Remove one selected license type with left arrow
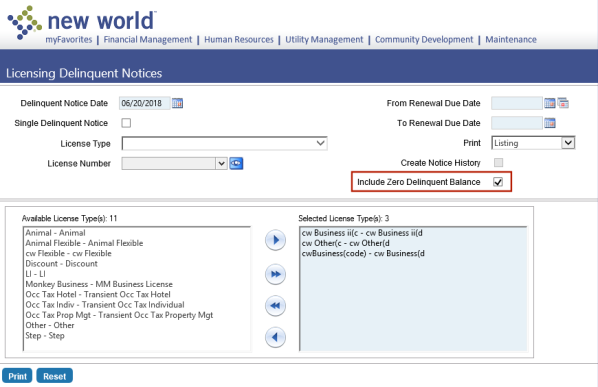598x387 pixels. (x=275, y=337)
